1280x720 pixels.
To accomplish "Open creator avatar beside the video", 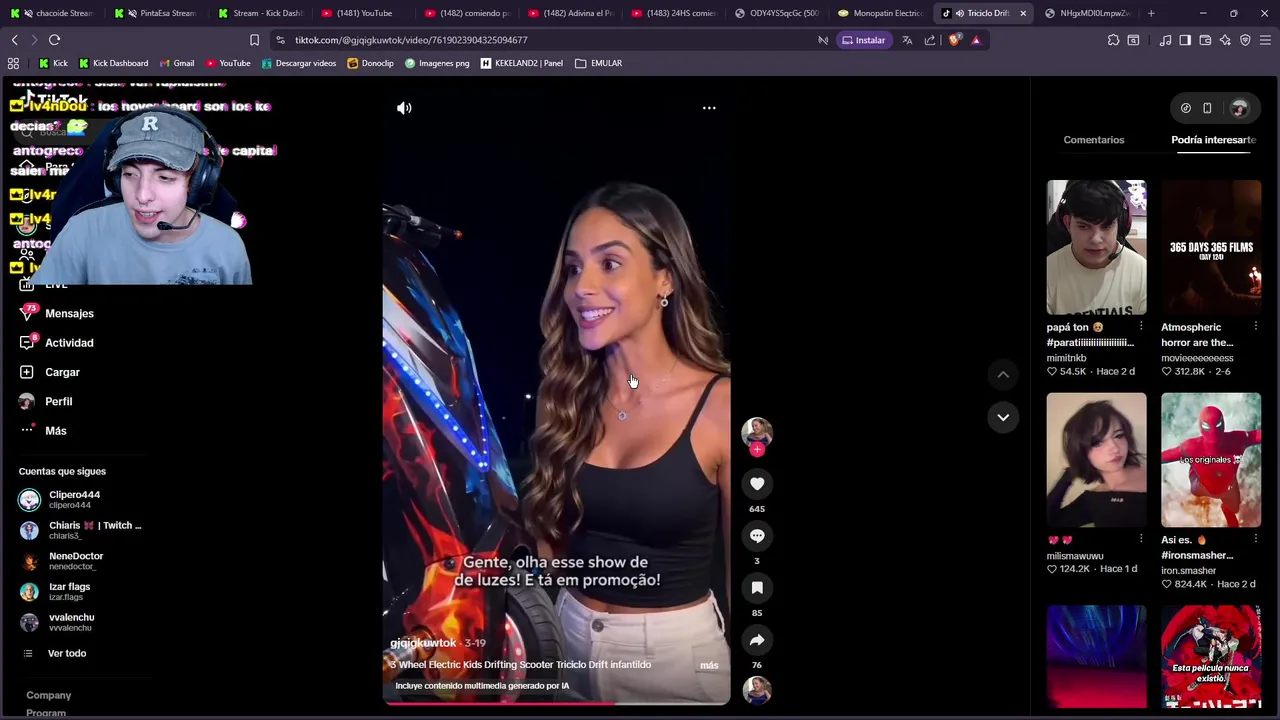I will (757, 432).
